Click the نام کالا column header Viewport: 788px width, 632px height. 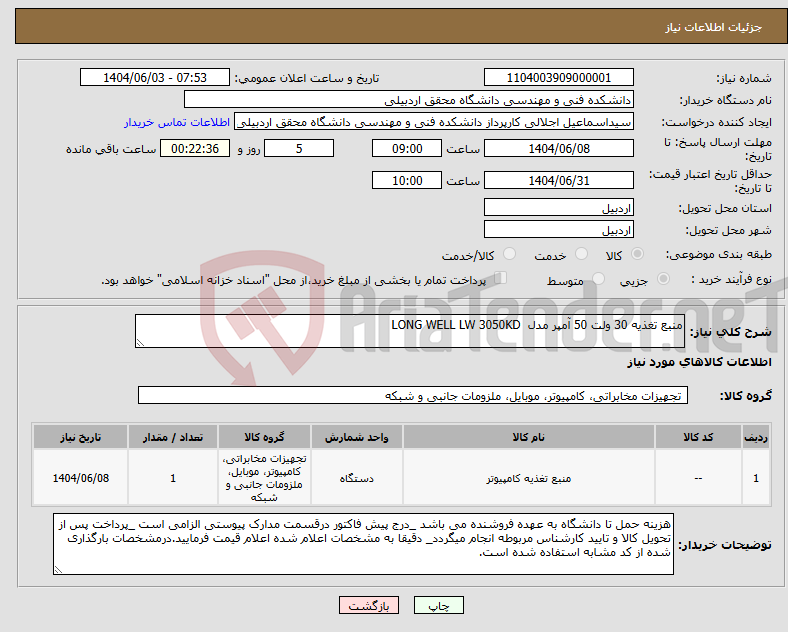[x=528, y=437]
